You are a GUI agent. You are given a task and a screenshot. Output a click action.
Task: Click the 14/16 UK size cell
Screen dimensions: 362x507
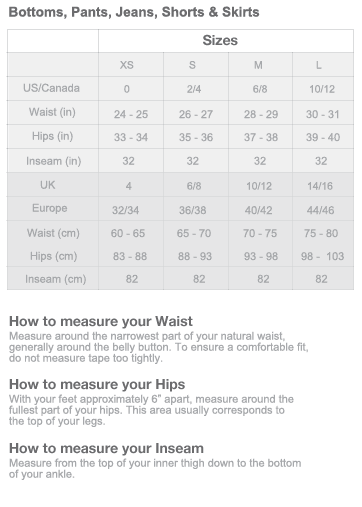[320, 186]
